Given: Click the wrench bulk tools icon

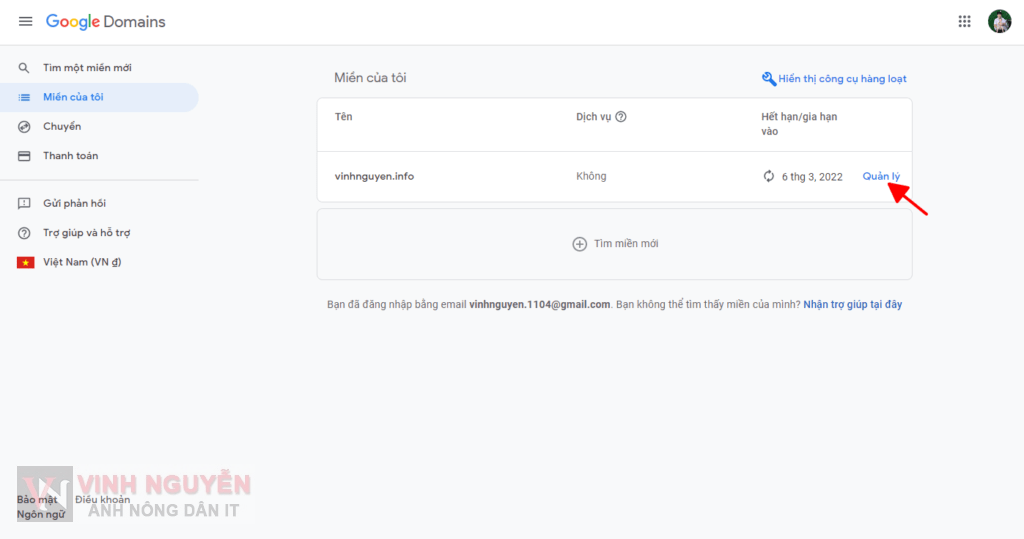Looking at the screenshot, I should point(768,79).
